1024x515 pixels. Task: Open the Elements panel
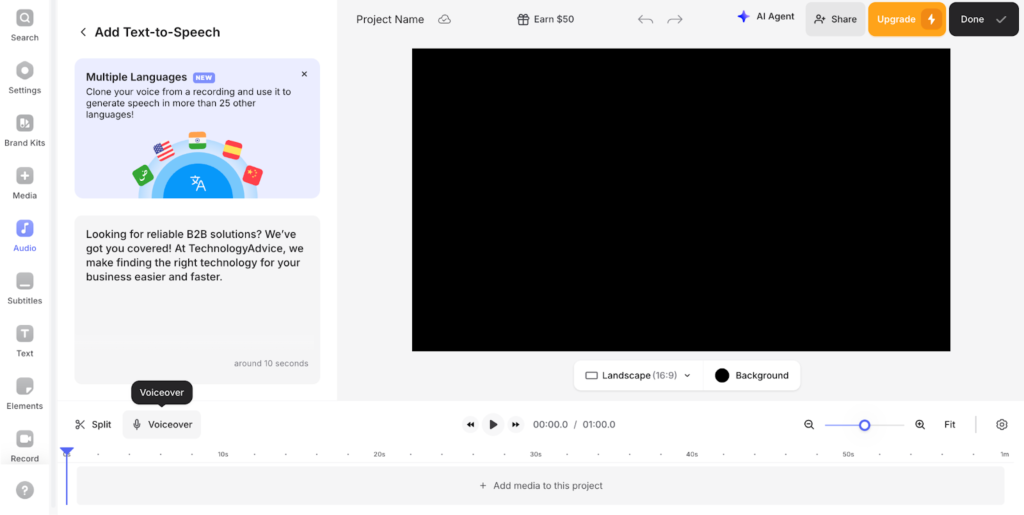(x=25, y=394)
